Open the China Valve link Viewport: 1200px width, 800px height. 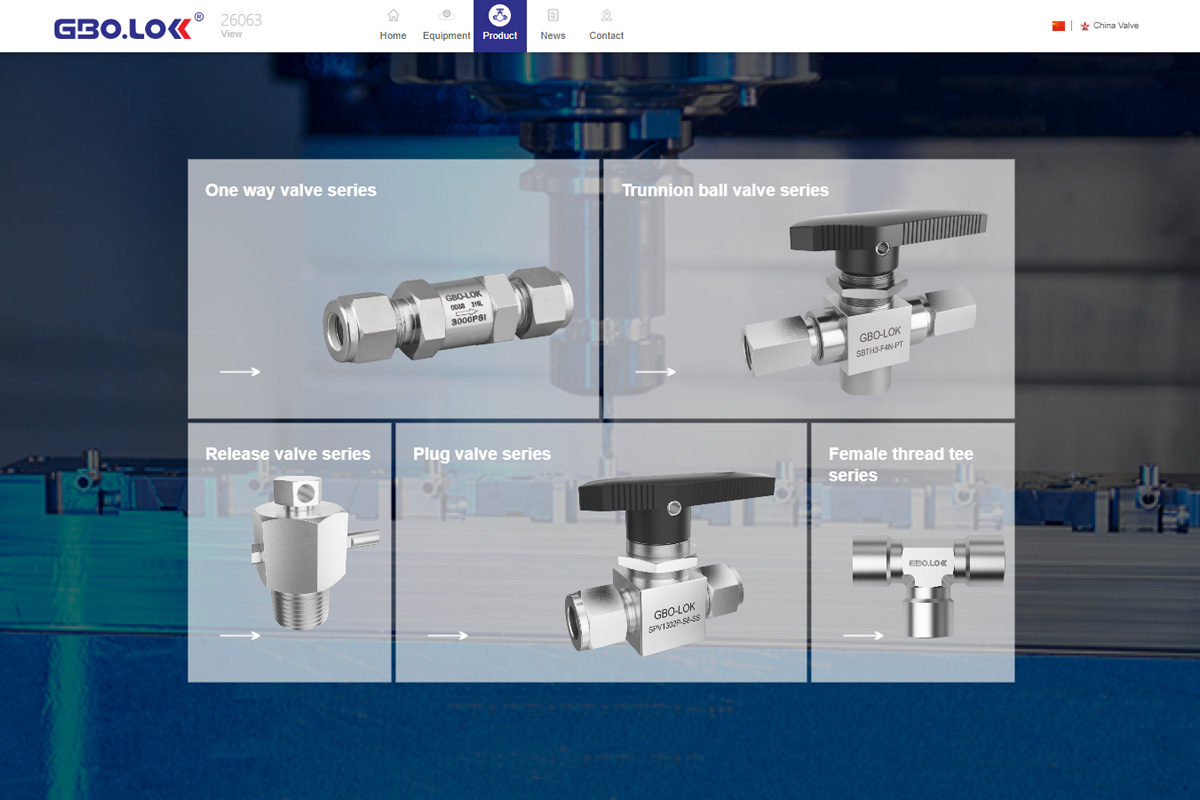click(1115, 26)
